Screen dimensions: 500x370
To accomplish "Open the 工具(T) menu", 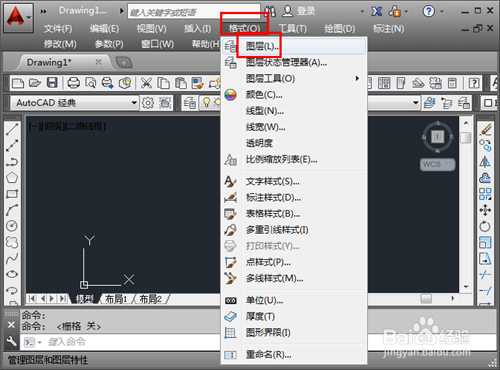I will click(292, 29).
